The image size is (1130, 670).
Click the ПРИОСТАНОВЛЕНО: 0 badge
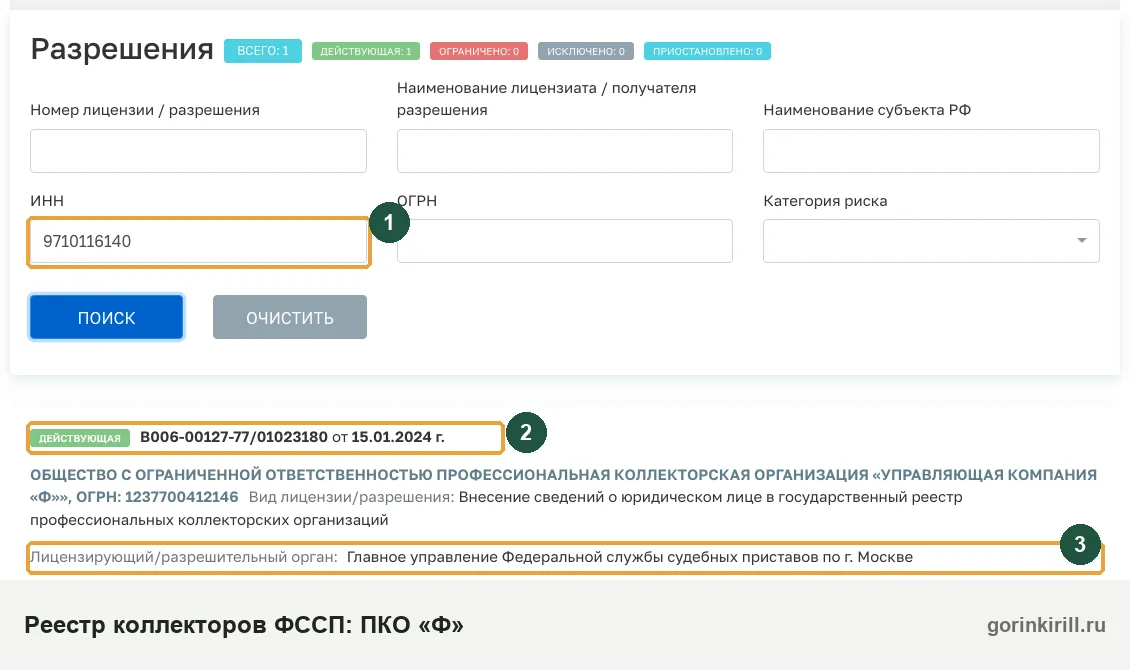coord(707,51)
